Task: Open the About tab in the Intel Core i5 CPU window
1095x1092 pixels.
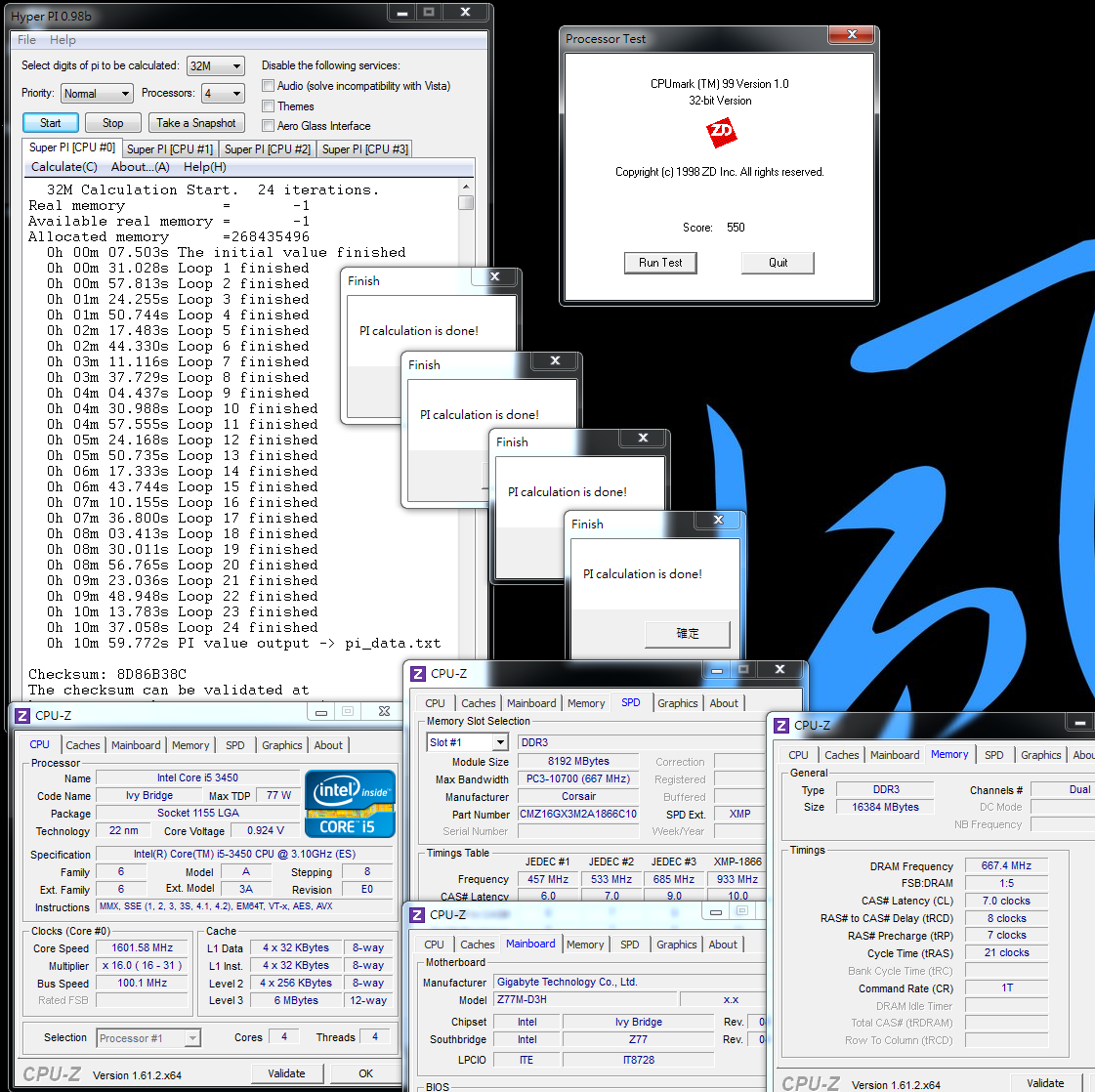Action: 328,745
